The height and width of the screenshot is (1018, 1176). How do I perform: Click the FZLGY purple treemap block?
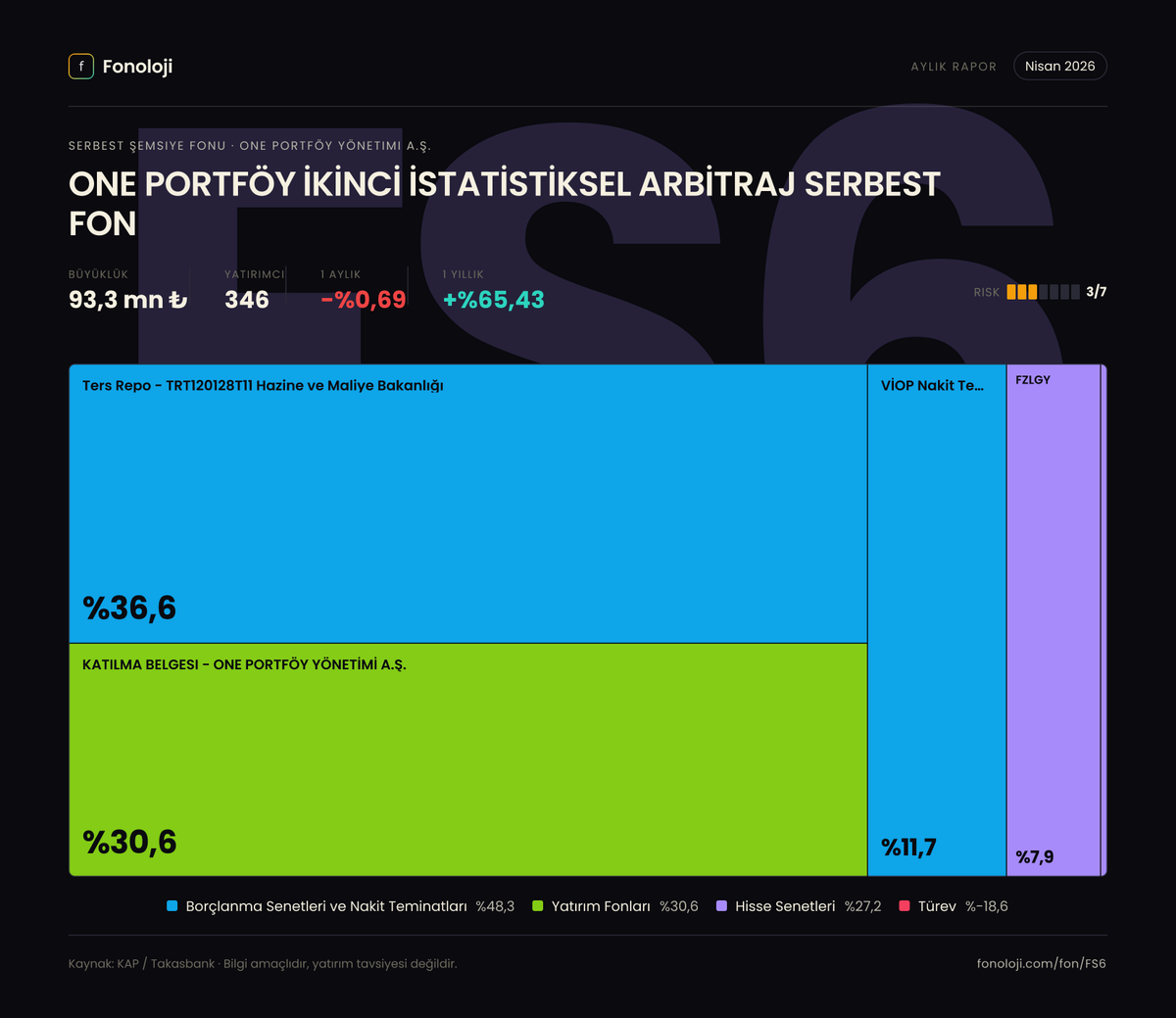coord(1053,620)
